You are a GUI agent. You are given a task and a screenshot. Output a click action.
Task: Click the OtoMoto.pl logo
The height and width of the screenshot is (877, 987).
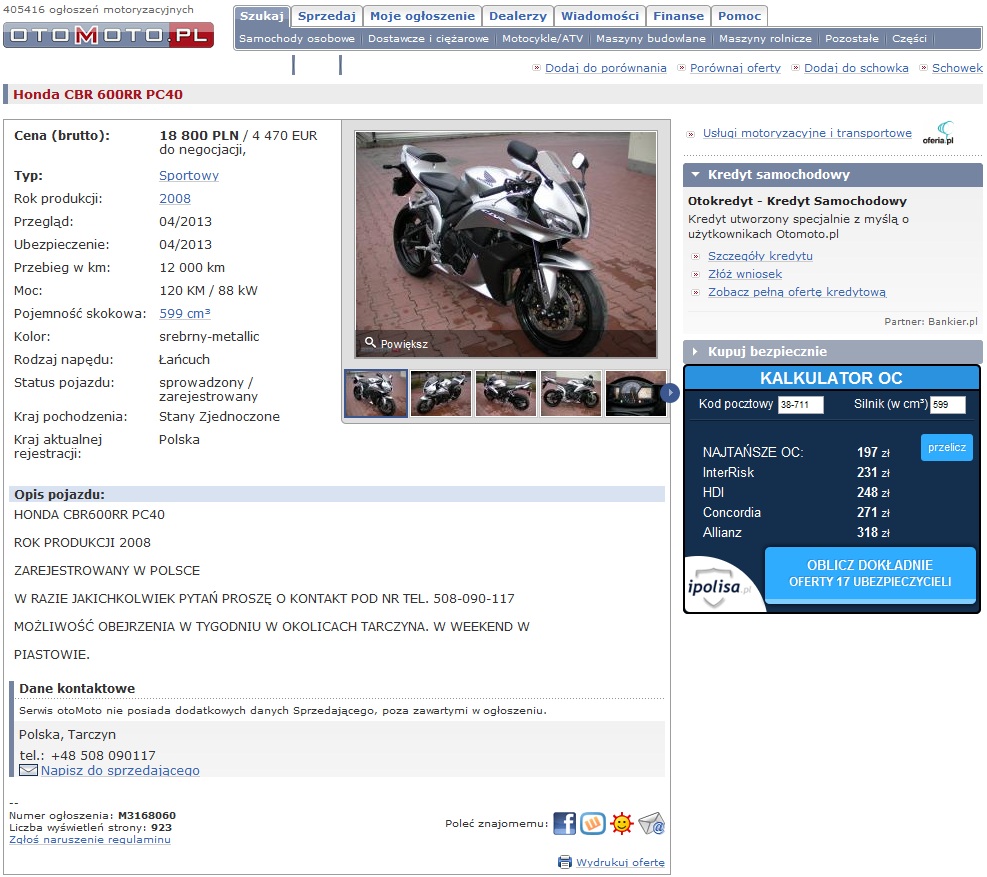[108, 35]
